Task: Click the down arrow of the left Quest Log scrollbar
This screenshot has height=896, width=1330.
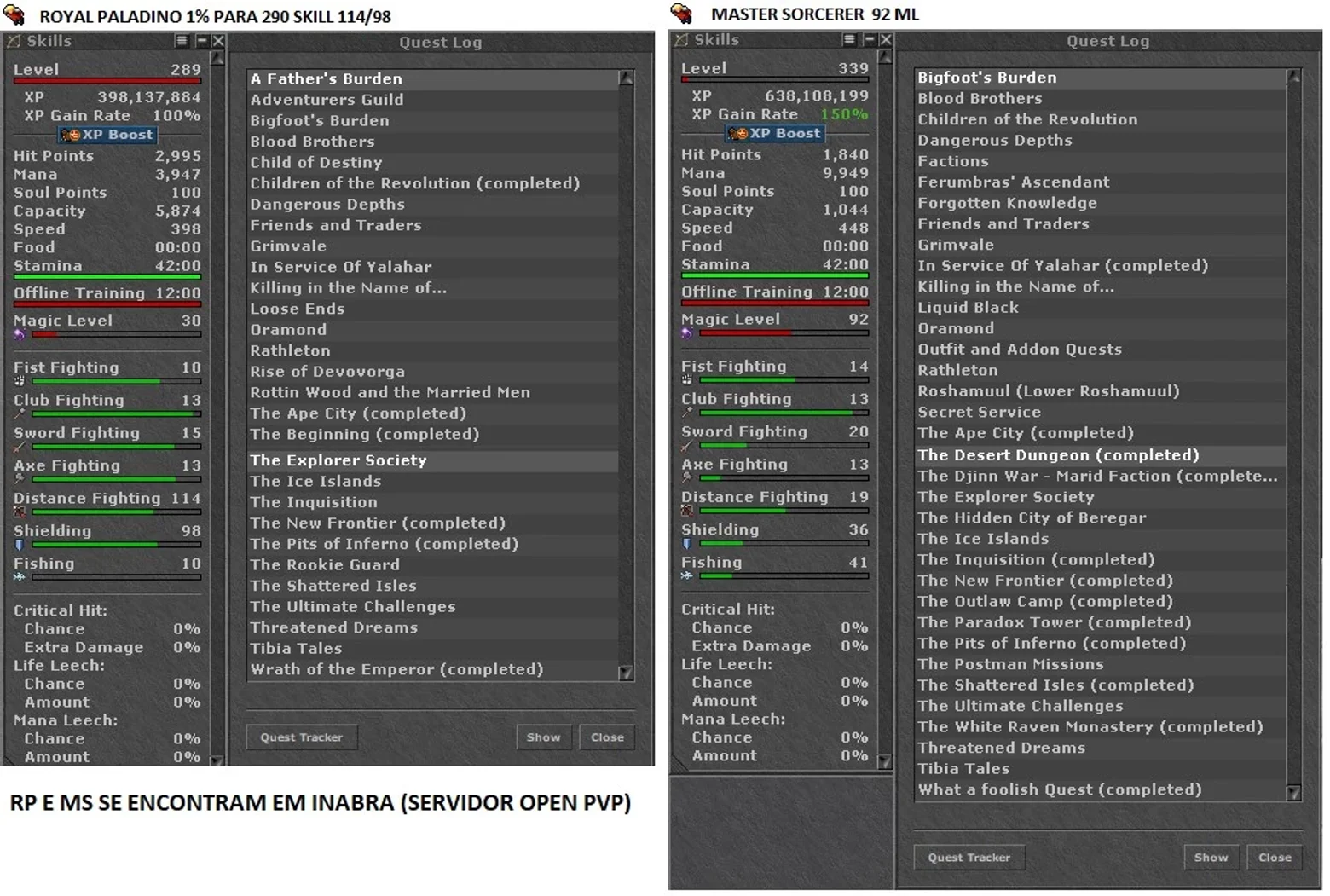Action: pyautogui.click(x=626, y=673)
